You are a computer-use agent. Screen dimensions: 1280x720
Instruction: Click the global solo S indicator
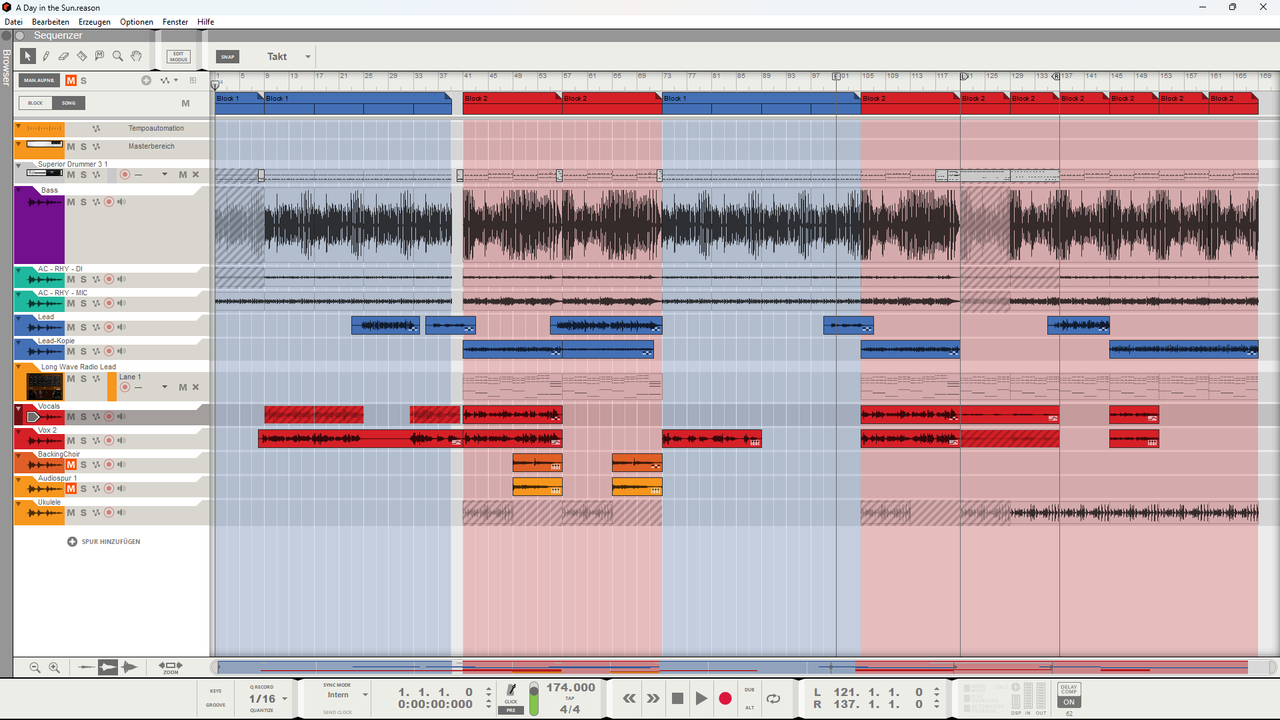[84, 80]
